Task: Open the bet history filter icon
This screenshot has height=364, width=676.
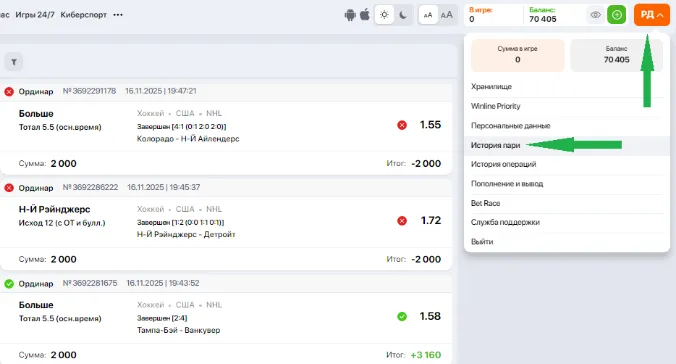Action: [x=14, y=62]
